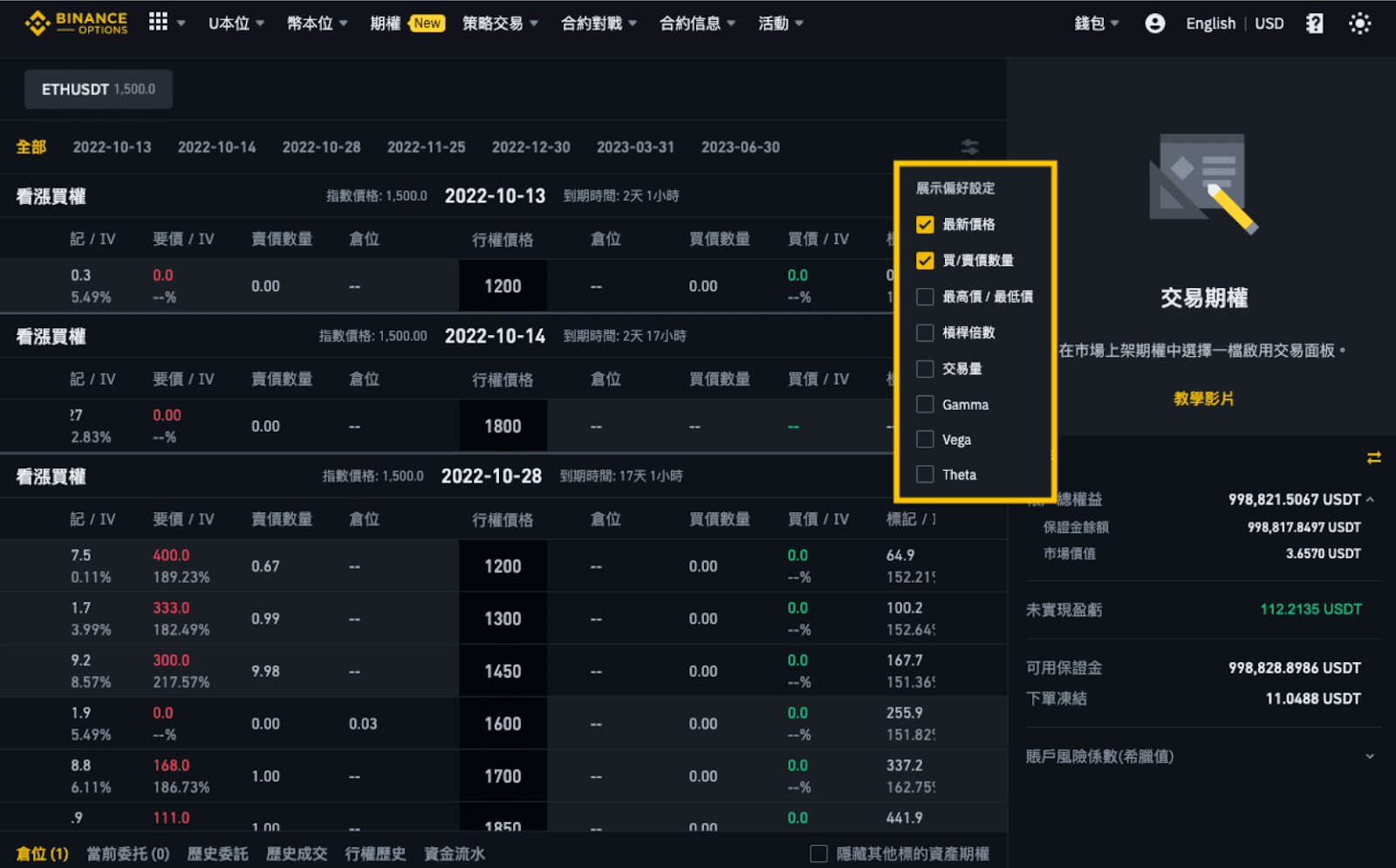Open the 資金流水 tab
This screenshot has width=1396, height=868.
454,853
